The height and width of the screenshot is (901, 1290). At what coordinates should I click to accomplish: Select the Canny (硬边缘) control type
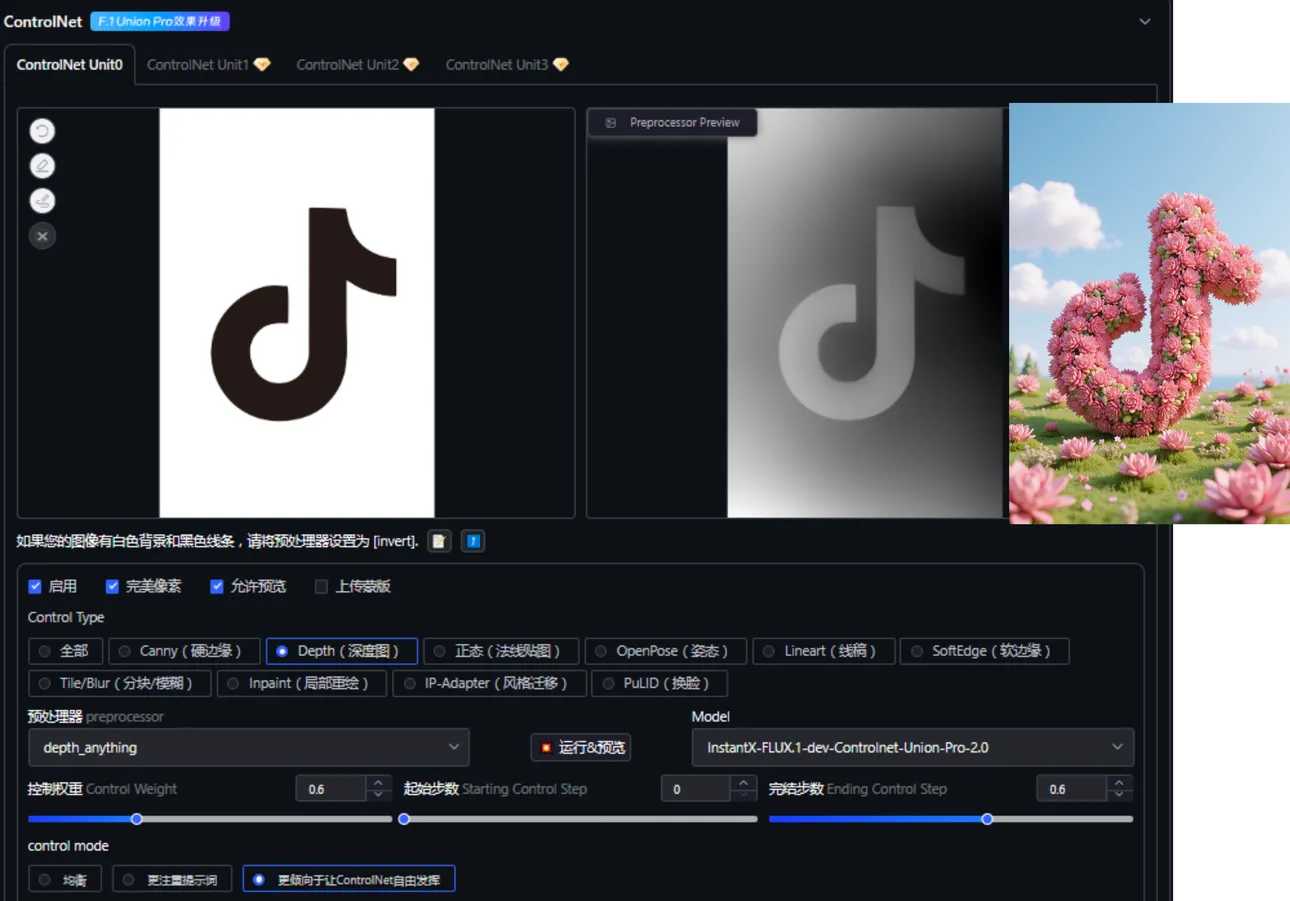(185, 651)
